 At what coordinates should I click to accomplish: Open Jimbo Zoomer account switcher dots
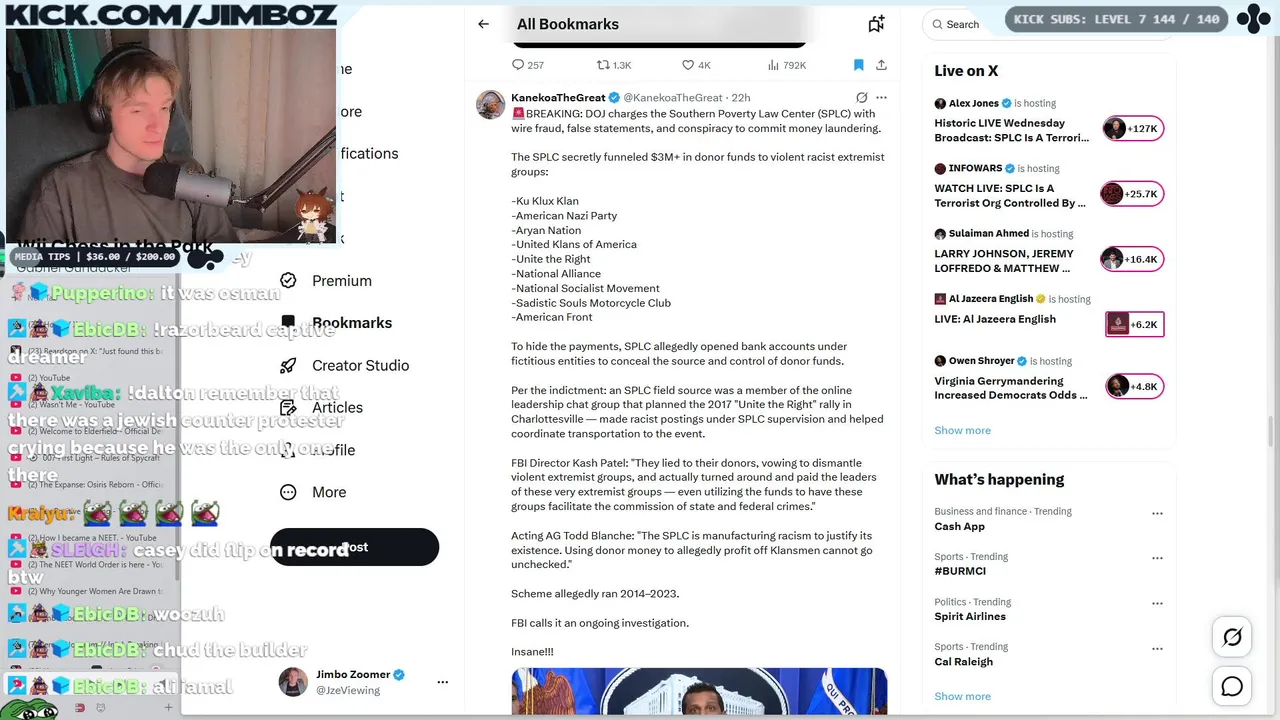click(442, 682)
